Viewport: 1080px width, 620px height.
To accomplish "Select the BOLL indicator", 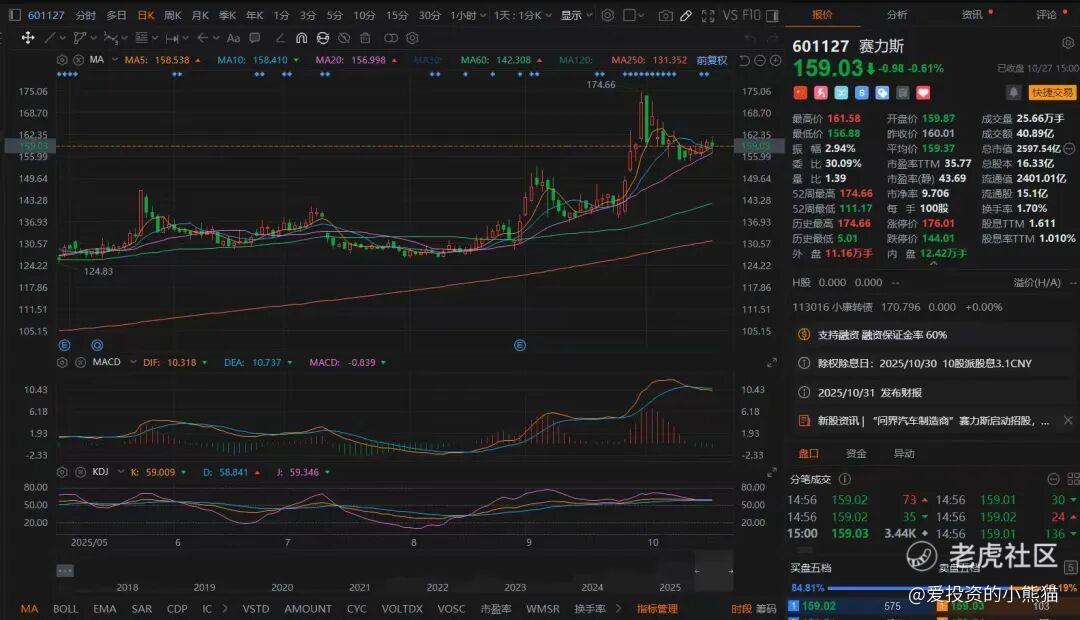I will (x=65, y=609).
